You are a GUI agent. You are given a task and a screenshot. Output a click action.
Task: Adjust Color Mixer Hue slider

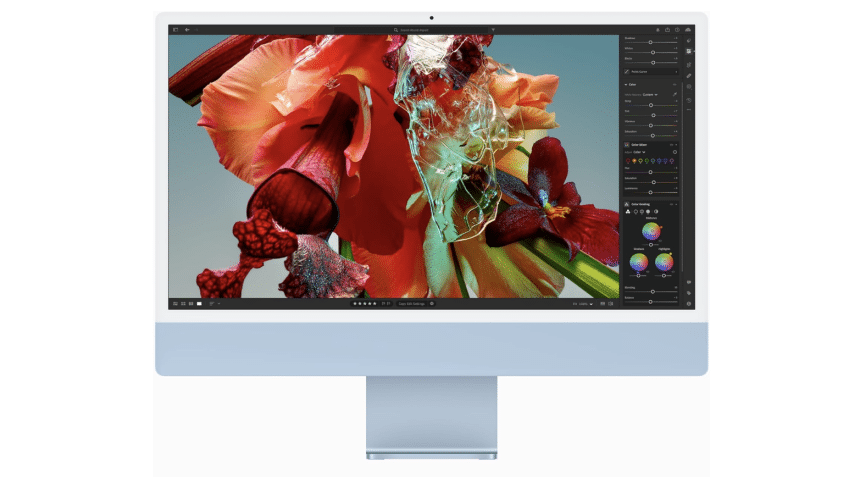pos(650,172)
